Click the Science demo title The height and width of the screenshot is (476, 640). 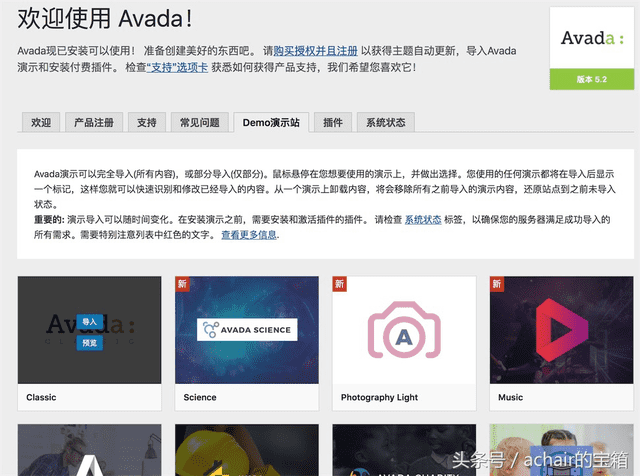pos(200,397)
